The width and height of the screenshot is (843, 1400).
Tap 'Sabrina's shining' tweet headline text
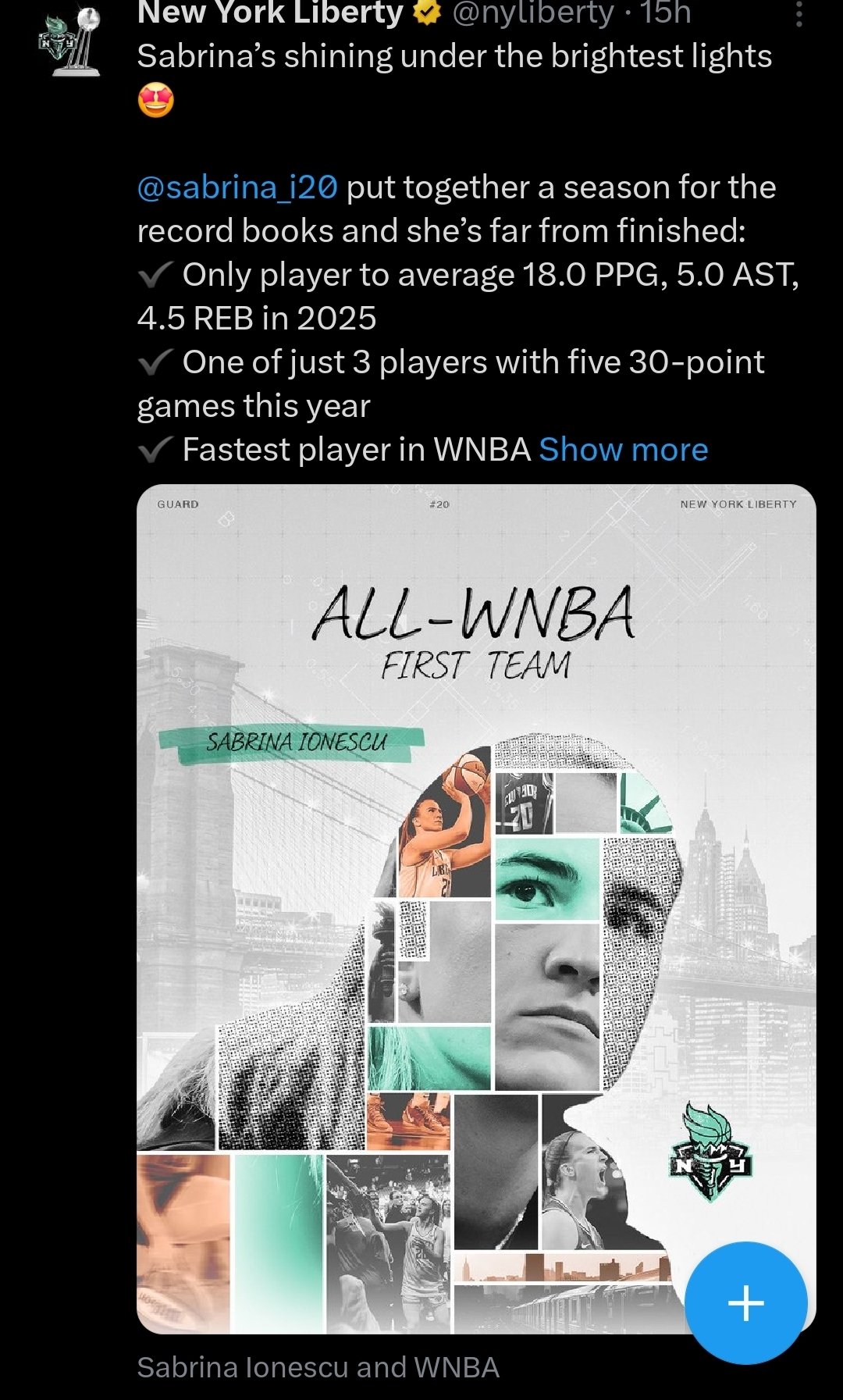pyautogui.click(x=454, y=56)
